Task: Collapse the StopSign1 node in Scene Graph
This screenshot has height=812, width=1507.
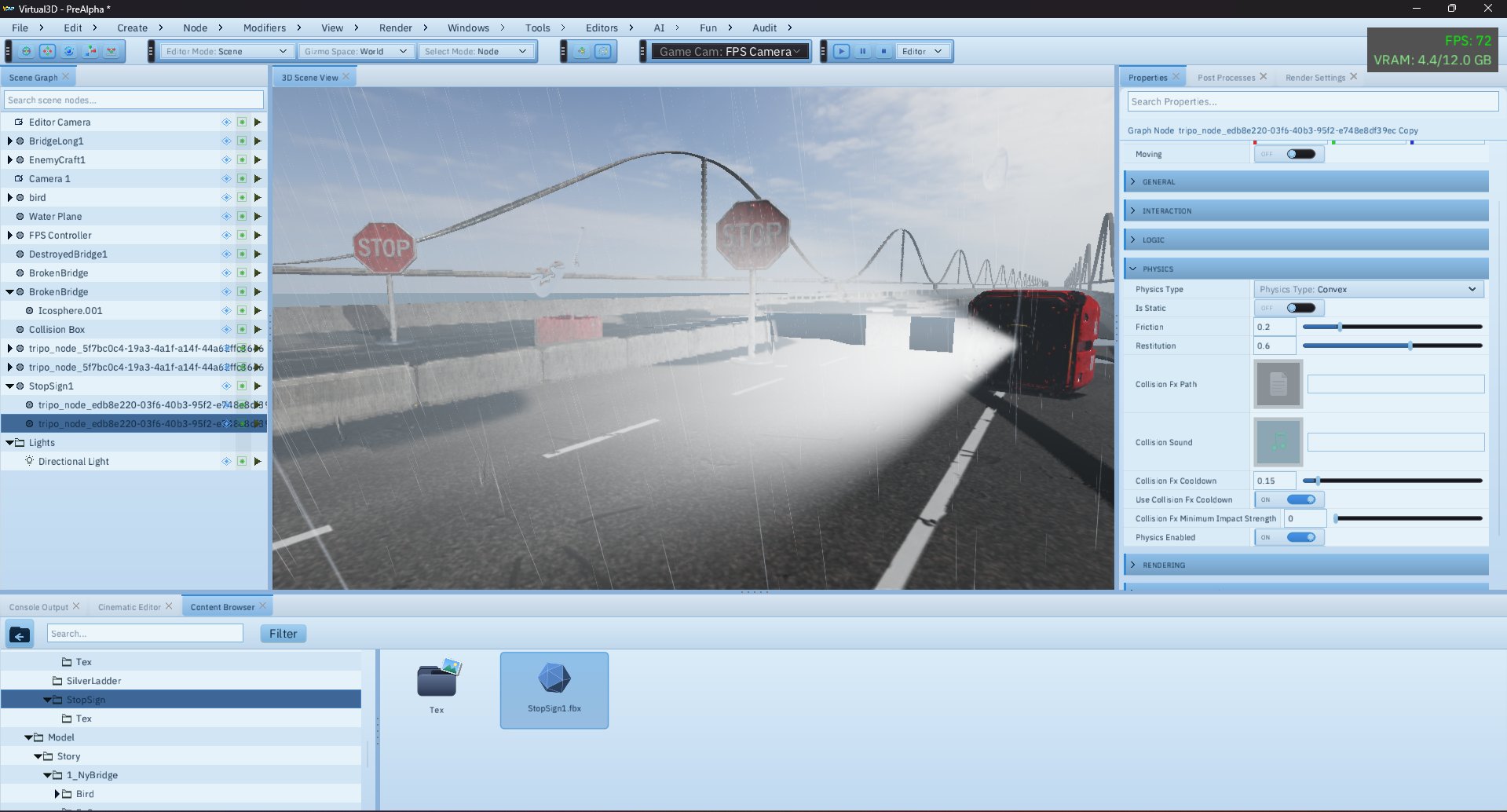Action: [9, 386]
